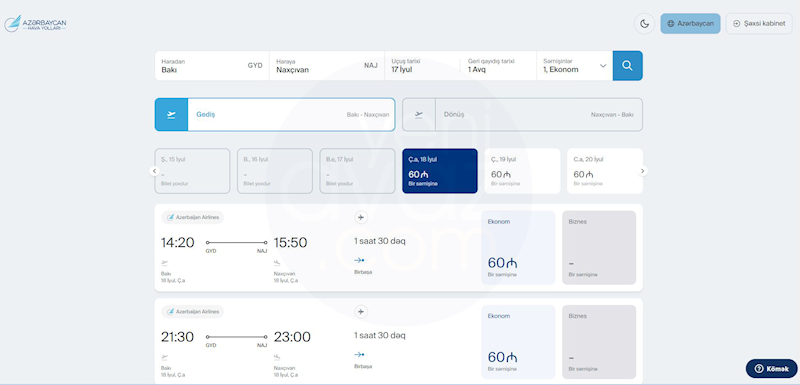This screenshot has width=800, height=385.
Task: Edit the Haradan origin field
Action: click(x=212, y=65)
